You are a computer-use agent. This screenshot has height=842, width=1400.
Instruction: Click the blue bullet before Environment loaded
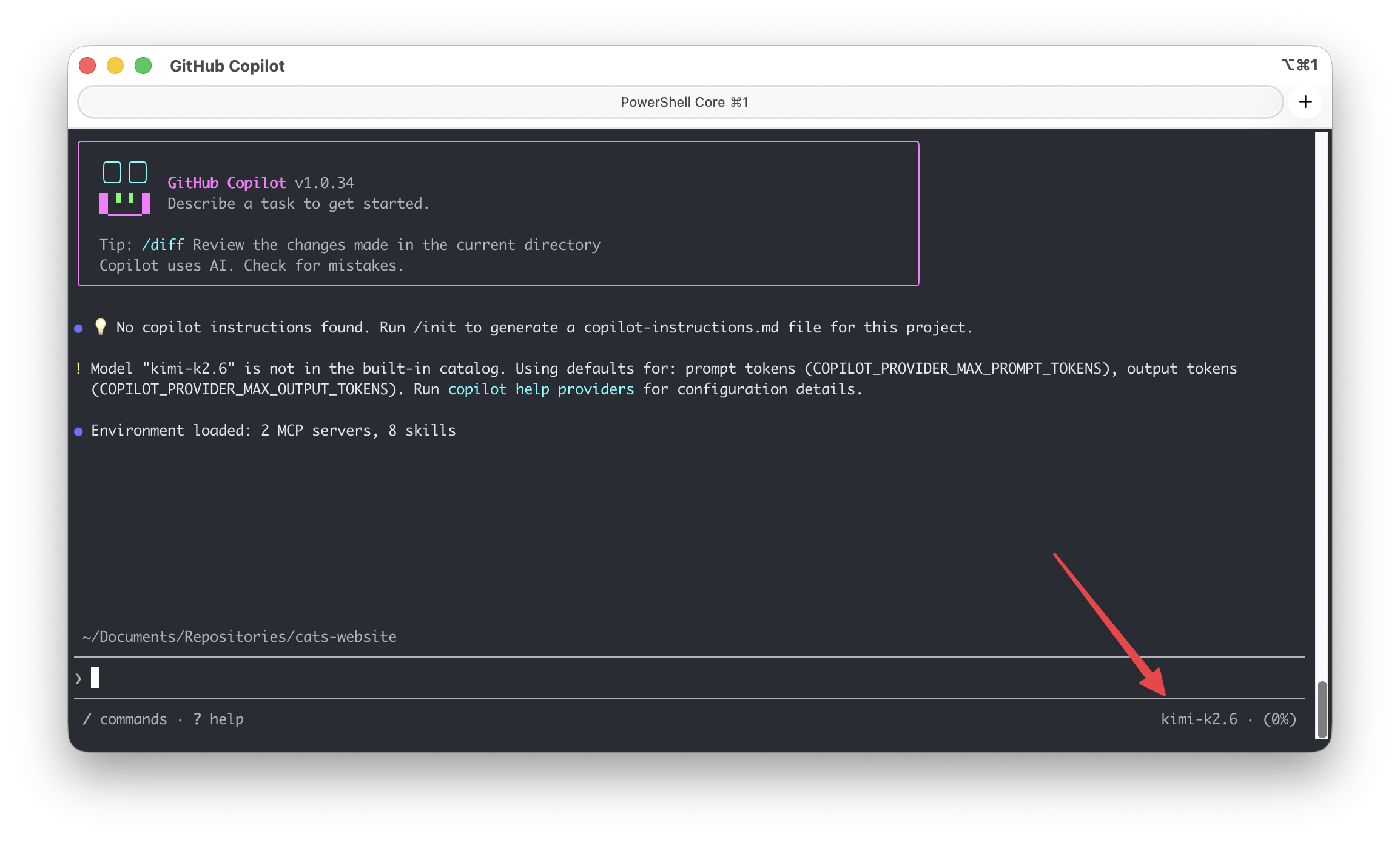point(78,431)
